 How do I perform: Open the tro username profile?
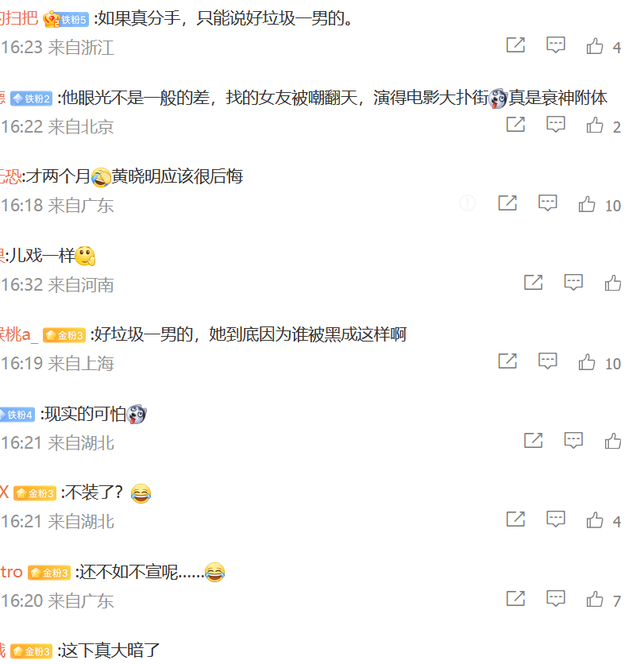click(11, 572)
